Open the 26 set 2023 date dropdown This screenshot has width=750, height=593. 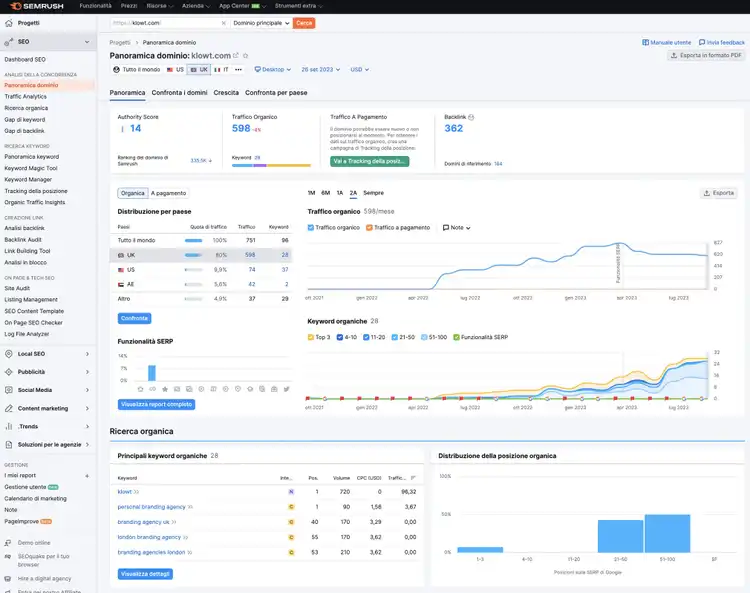[x=320, y=70]
